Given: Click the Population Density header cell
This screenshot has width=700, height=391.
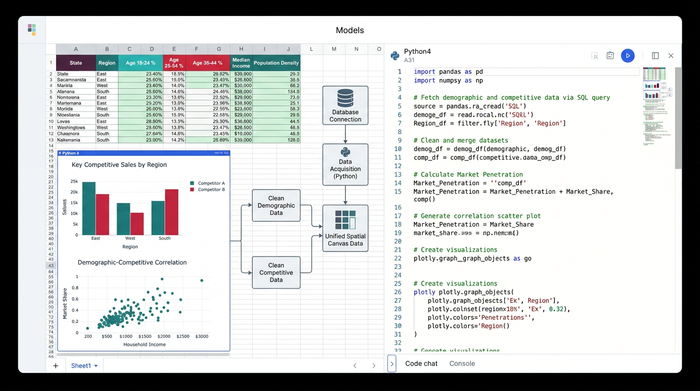Looking at the screenshot, I should (x=276, y=63).
